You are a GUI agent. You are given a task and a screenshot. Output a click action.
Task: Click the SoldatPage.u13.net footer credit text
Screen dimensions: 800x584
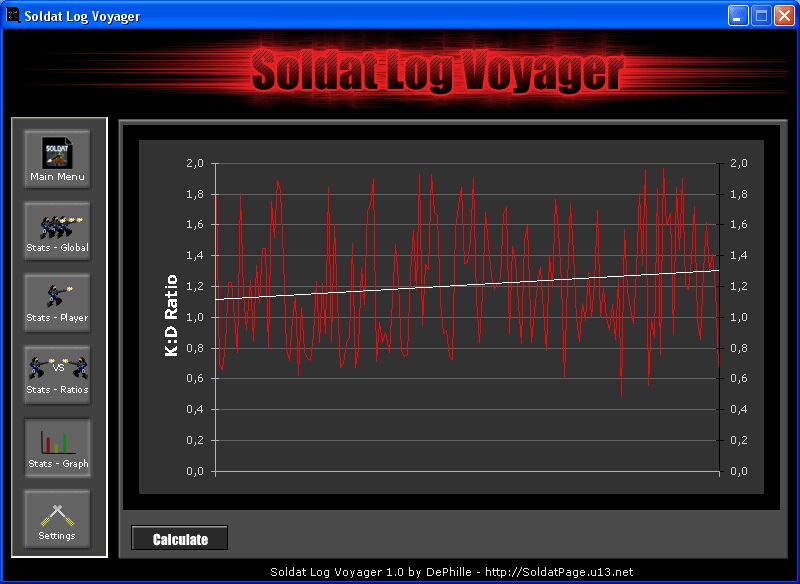tap(452, 572)
